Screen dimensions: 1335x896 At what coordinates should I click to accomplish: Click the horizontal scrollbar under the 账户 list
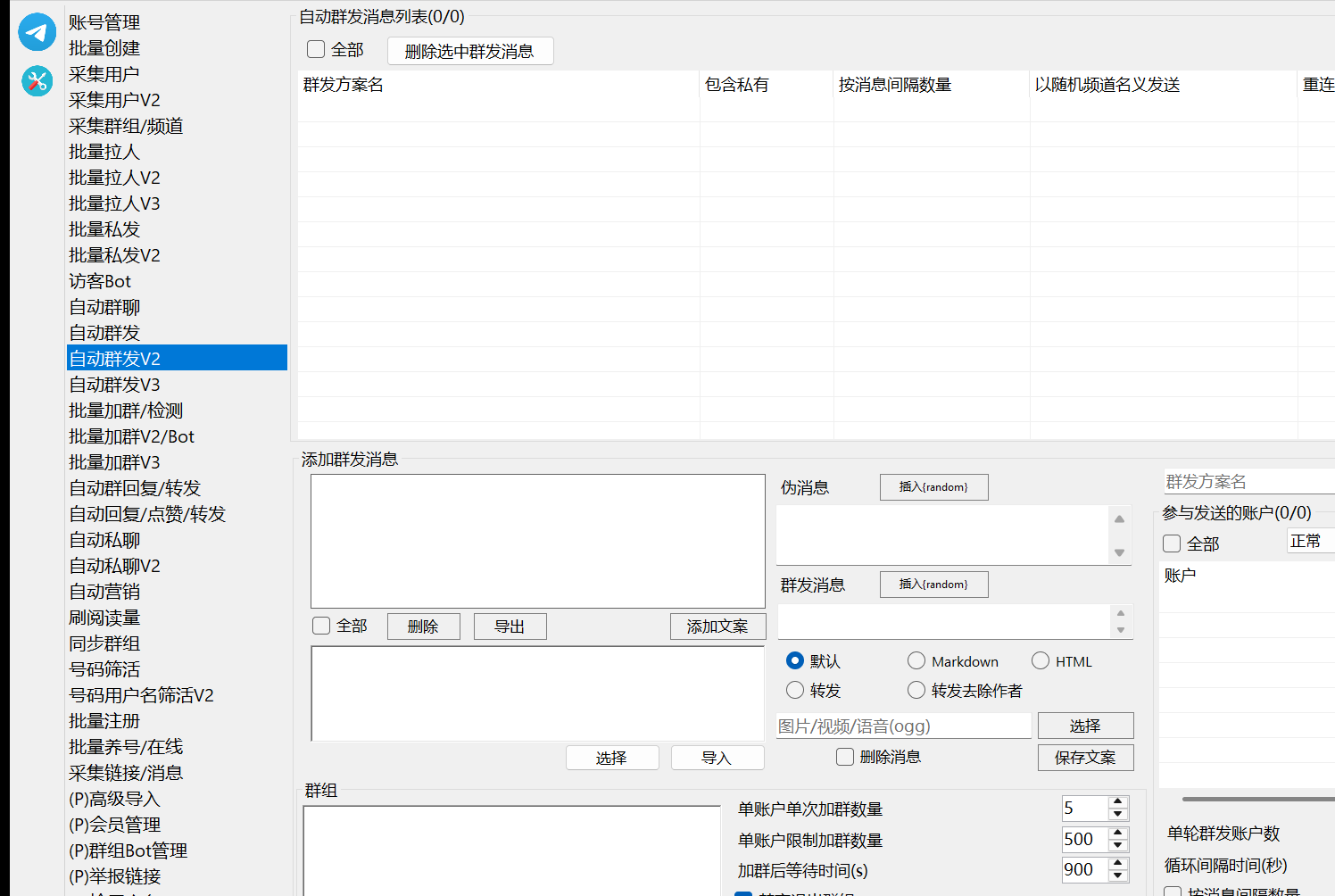point(1258,799)
